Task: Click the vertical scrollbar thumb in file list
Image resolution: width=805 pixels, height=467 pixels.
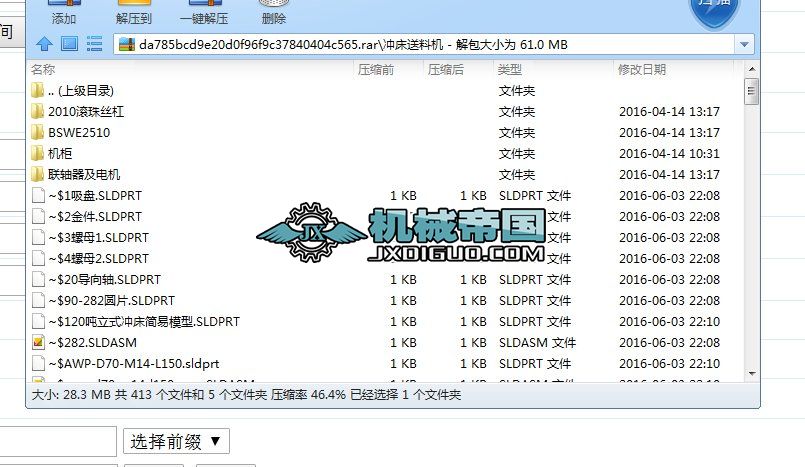Action: [x=752, y=91]
